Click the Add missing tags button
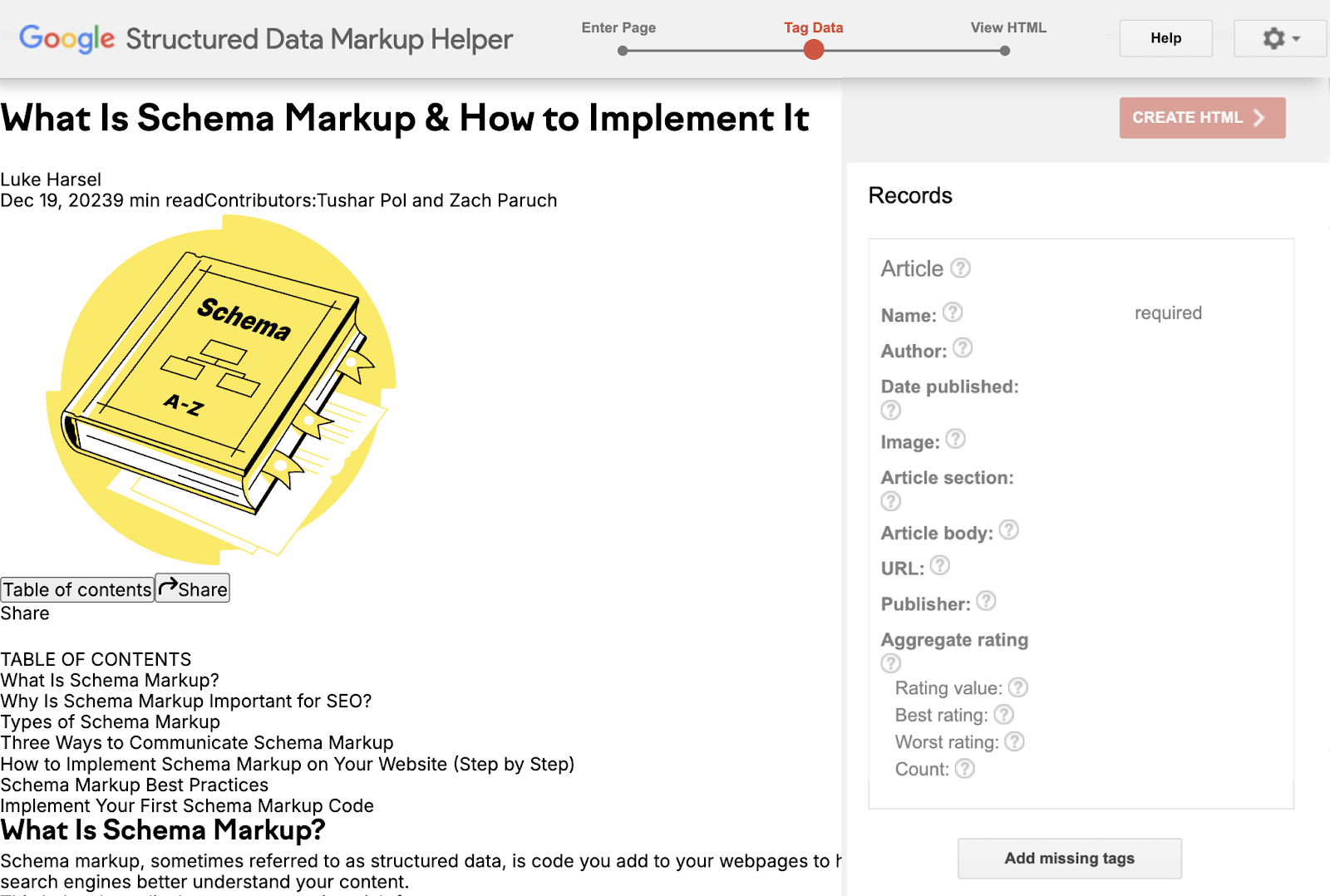The width and height of the screenshot is (1330, 896). tap(1069, 859)
